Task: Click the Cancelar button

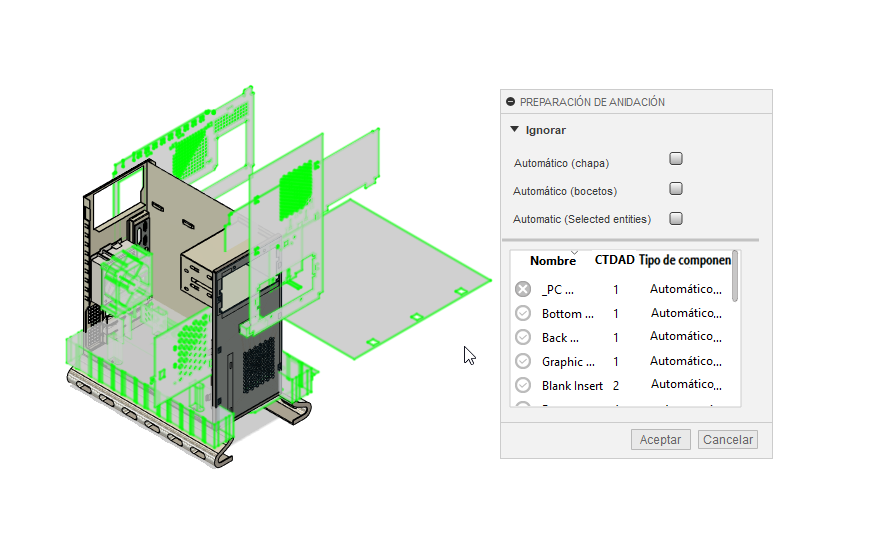Action: click(728, 440)
